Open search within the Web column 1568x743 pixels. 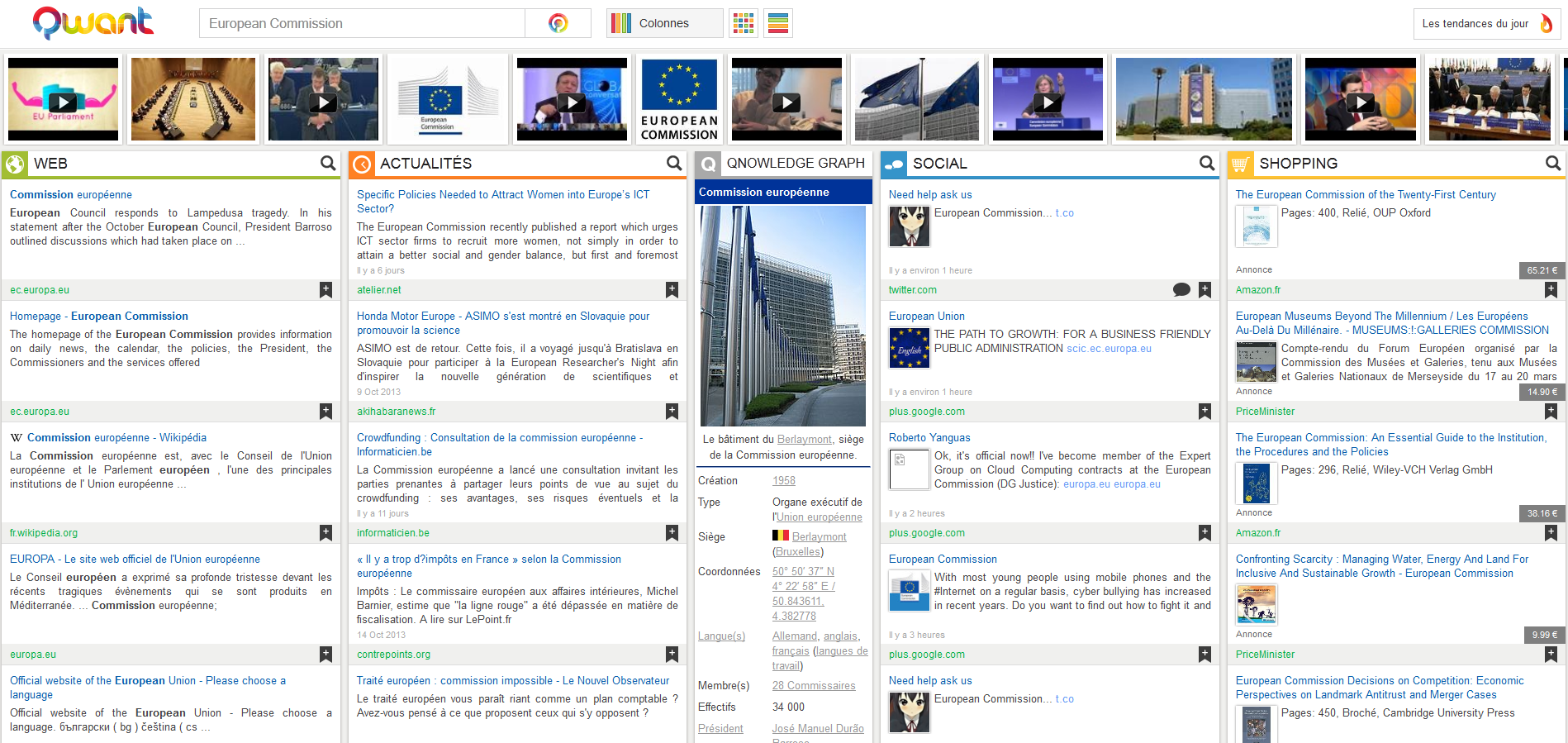(x=328, y=164)
